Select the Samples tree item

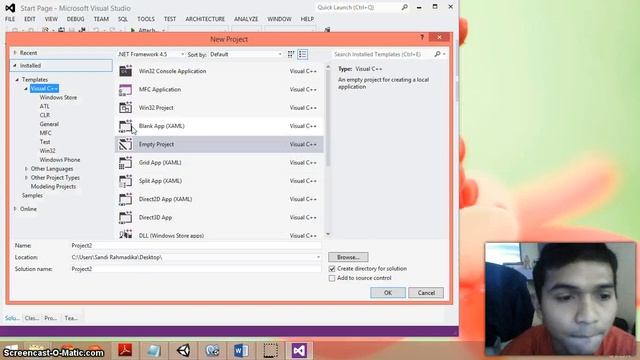point(32,196)
